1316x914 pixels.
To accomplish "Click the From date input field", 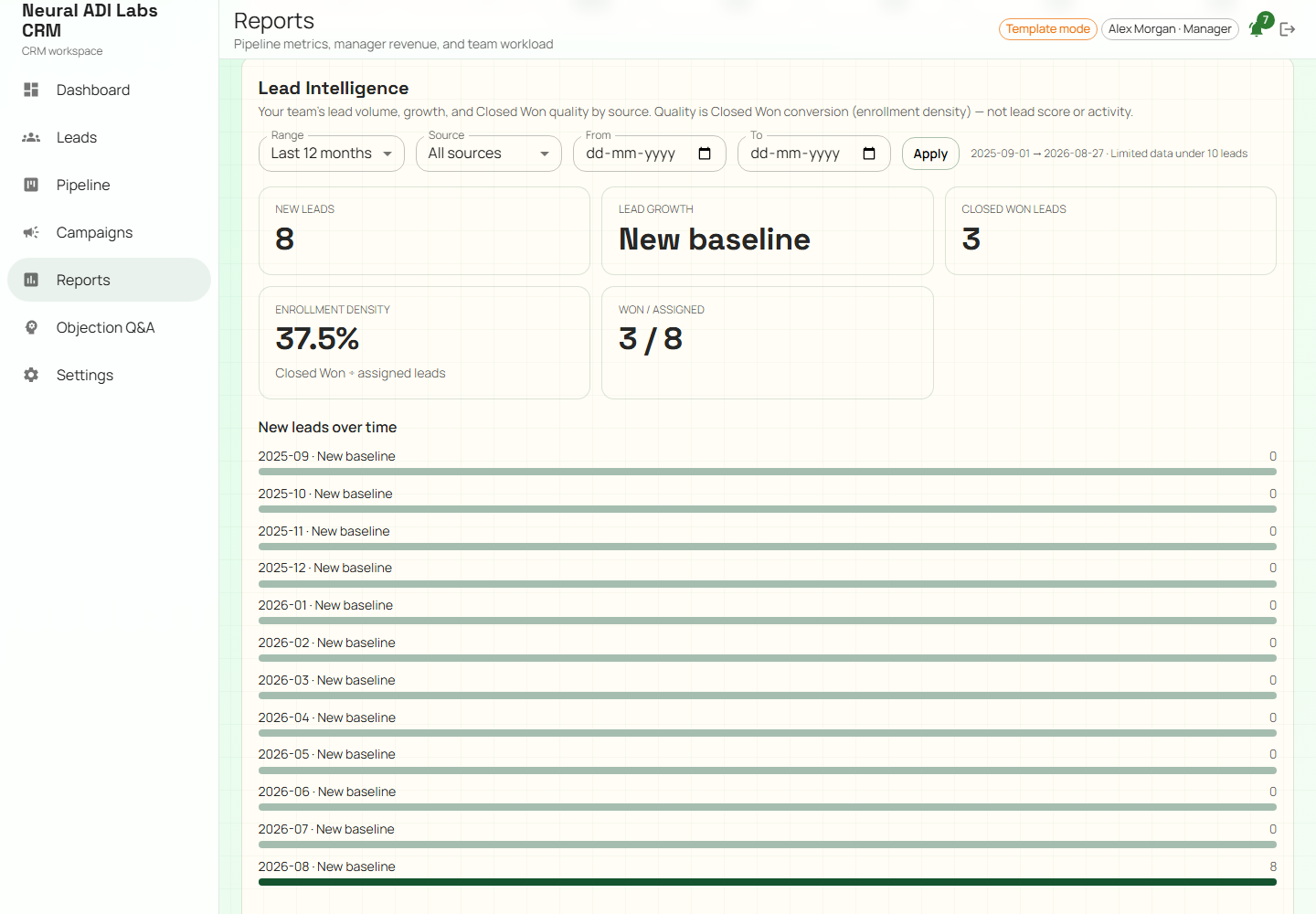I will point(650,154).
